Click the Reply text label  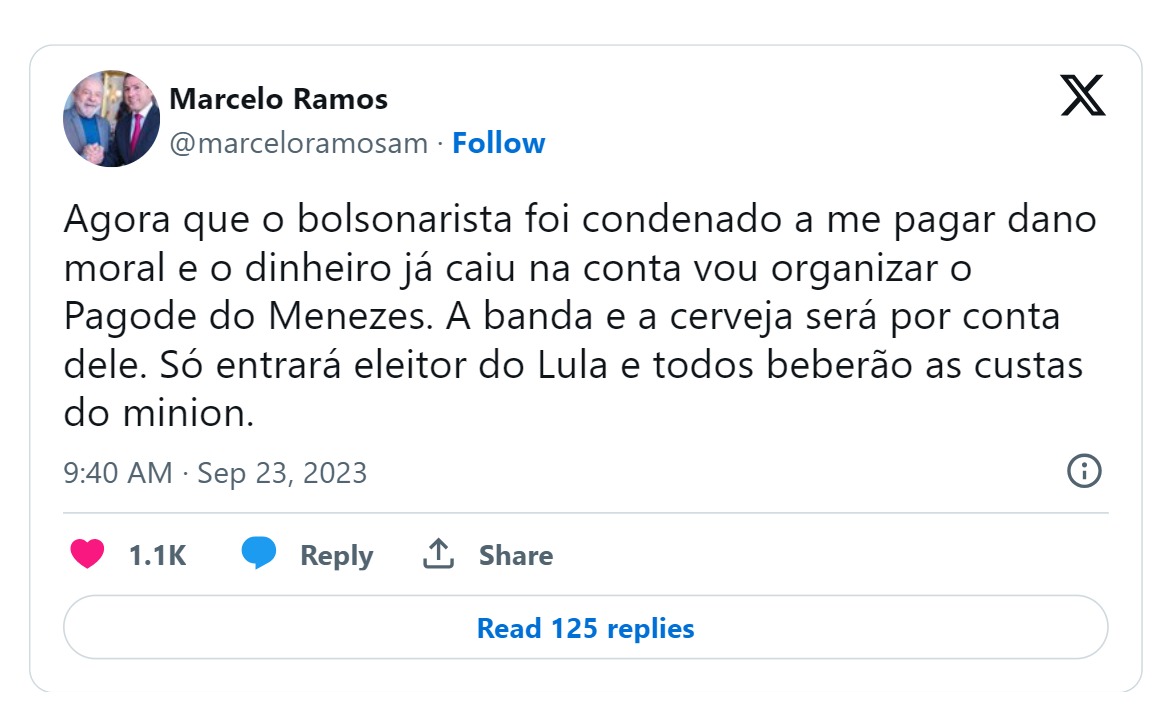(x=336, y=555)
